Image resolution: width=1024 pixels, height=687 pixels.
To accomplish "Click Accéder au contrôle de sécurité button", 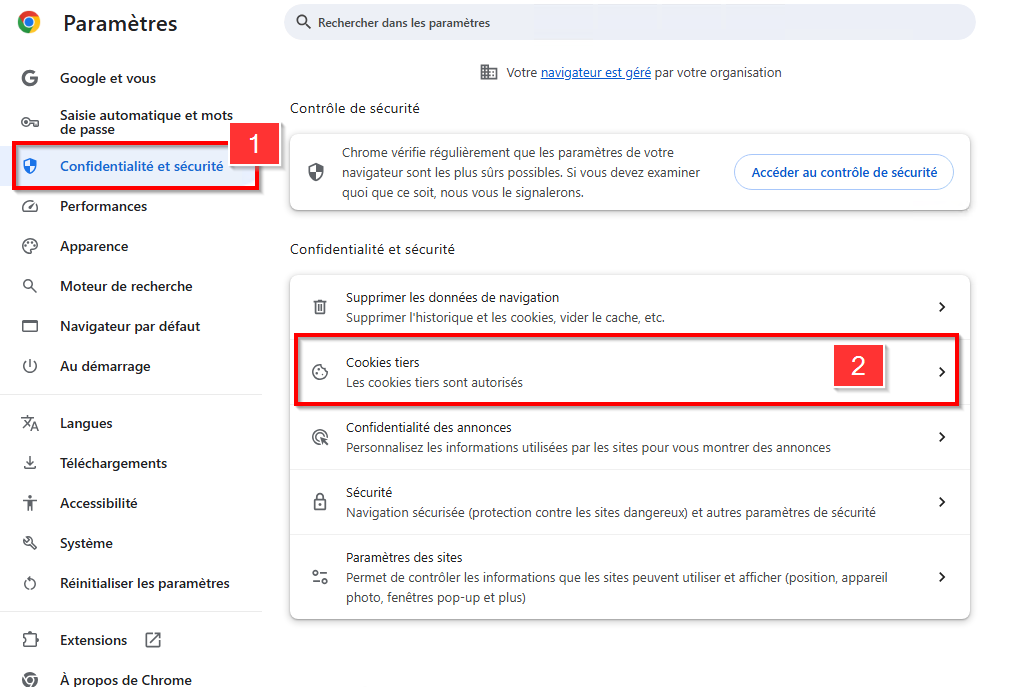I will (844, 172).
